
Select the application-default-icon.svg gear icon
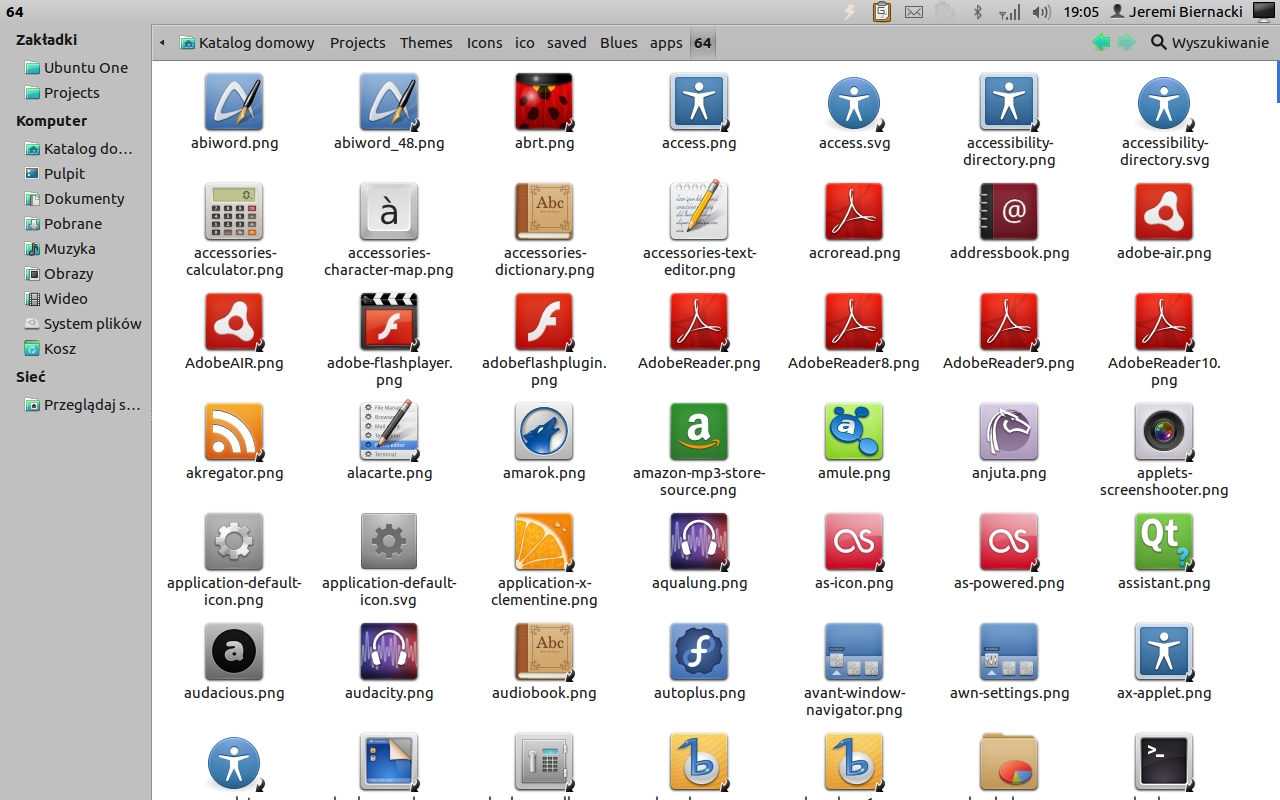coord(389,542)
